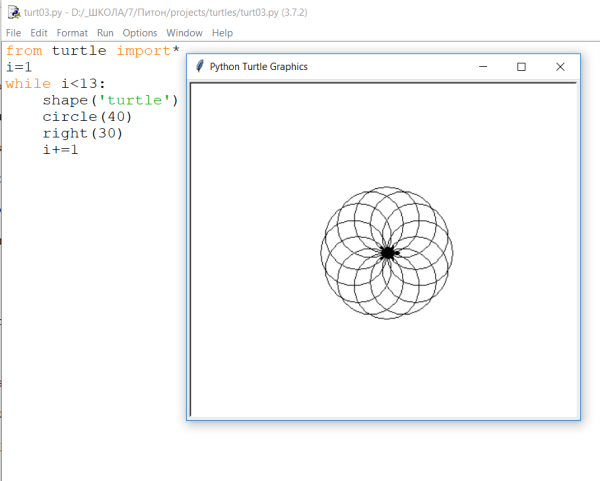Click the black turtle at the drawing's center

(x=388, y=253)
